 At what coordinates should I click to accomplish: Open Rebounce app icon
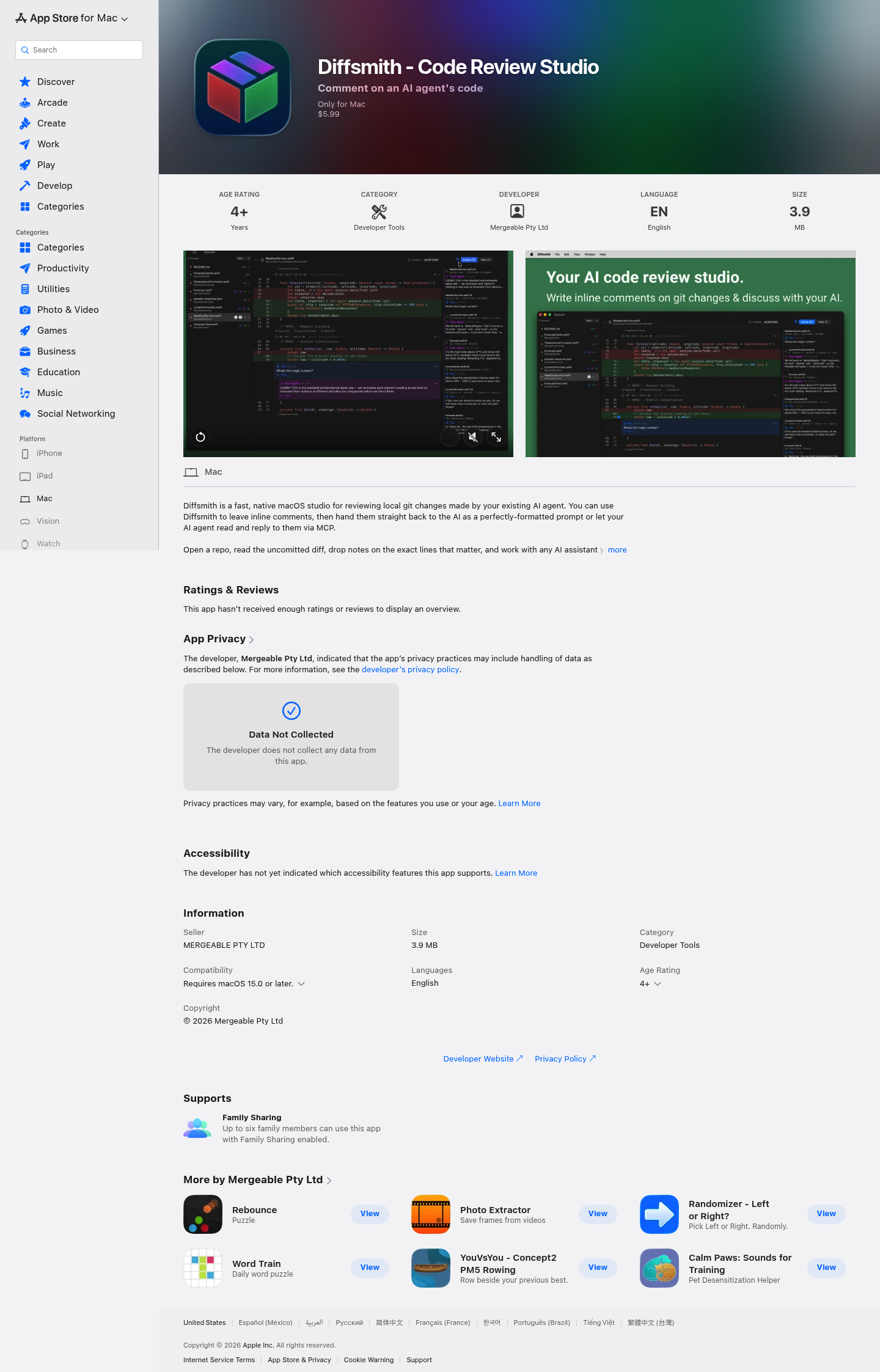[x=203, y=1214]
